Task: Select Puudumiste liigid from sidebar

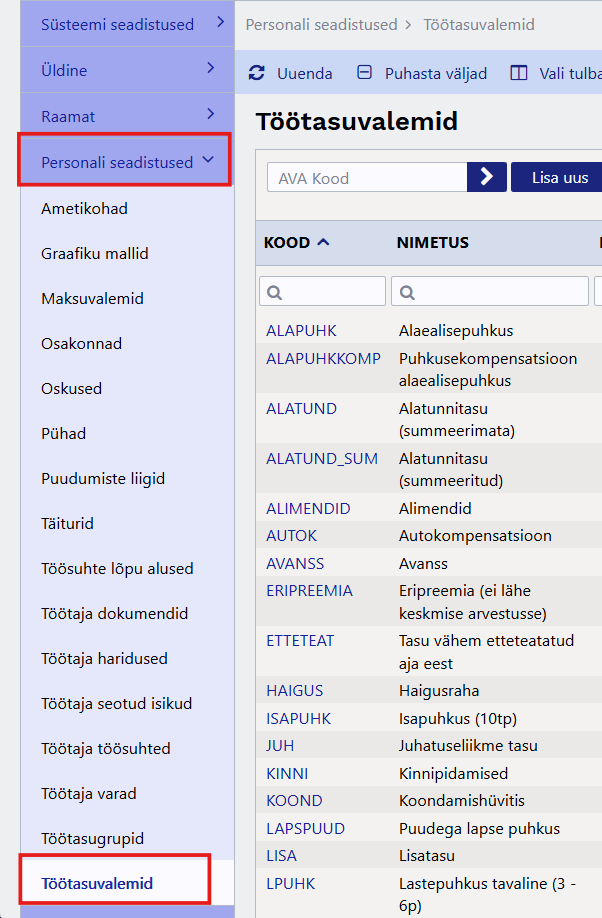Action: 103,479
